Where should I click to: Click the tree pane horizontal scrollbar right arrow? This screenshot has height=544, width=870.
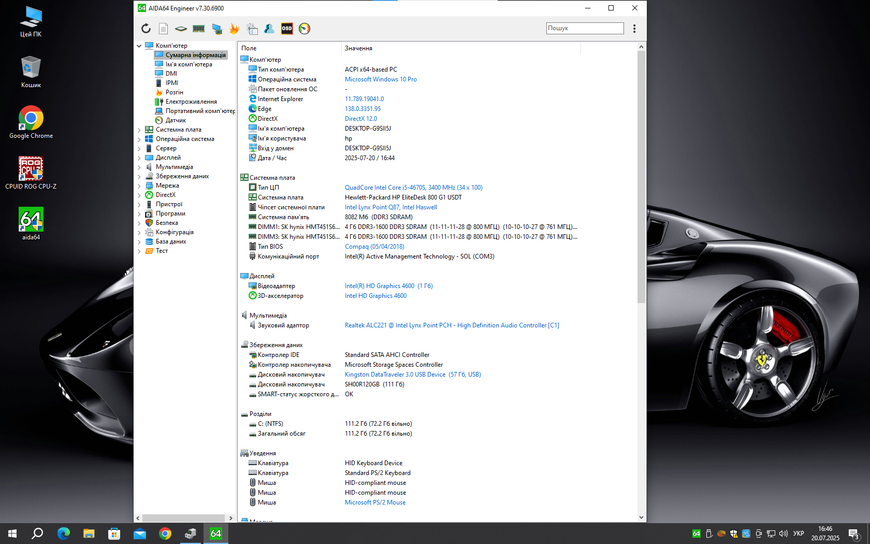(x=231, y=518)
